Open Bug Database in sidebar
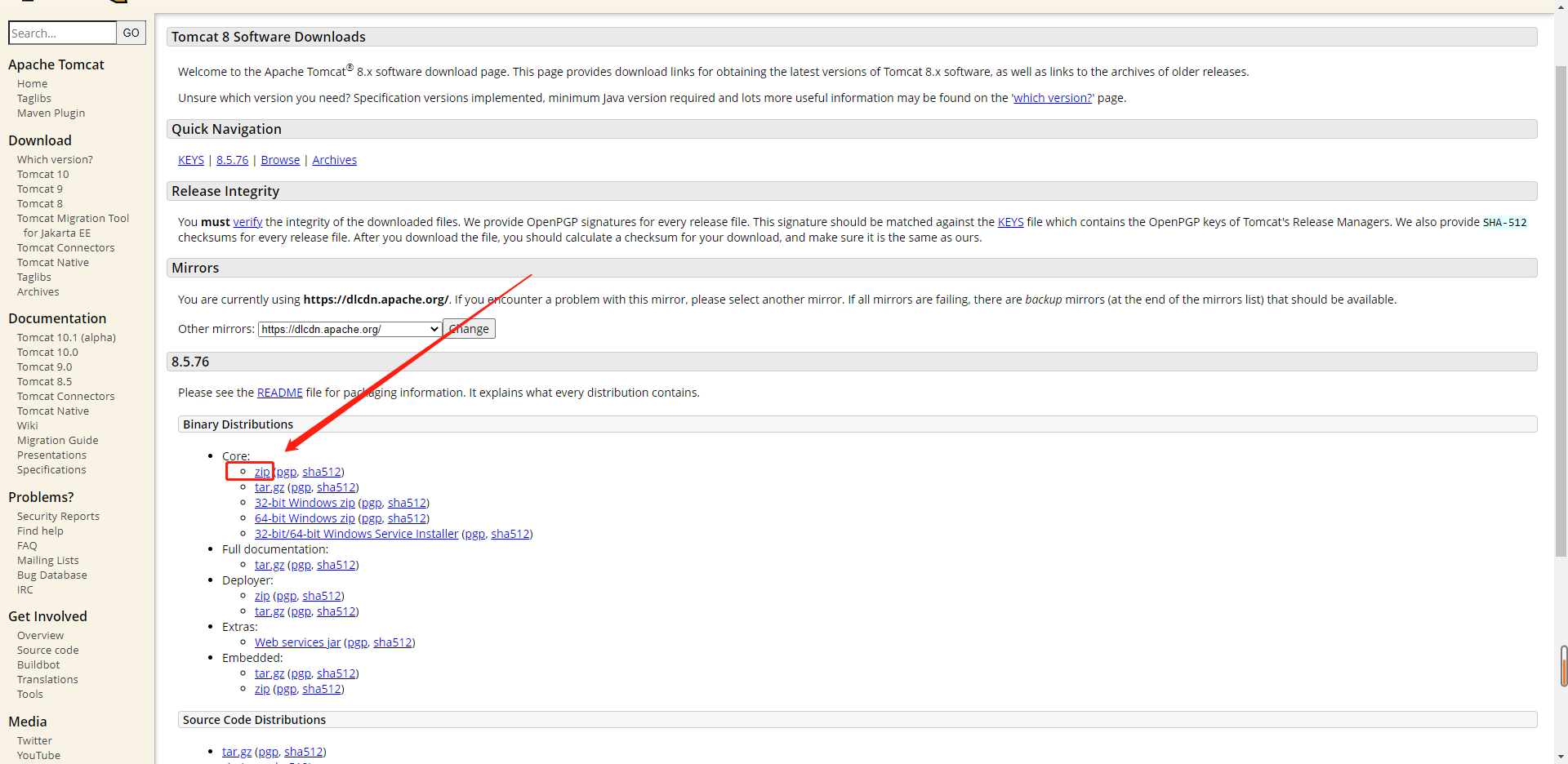Screen dimensions: 1568x764 (51, 575)
